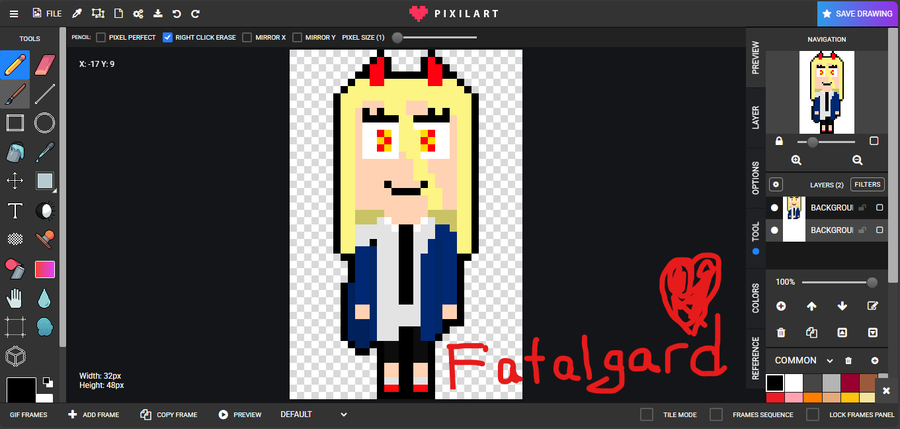
Task: Select the Eraser tool
Action: [x=45, y=64]
